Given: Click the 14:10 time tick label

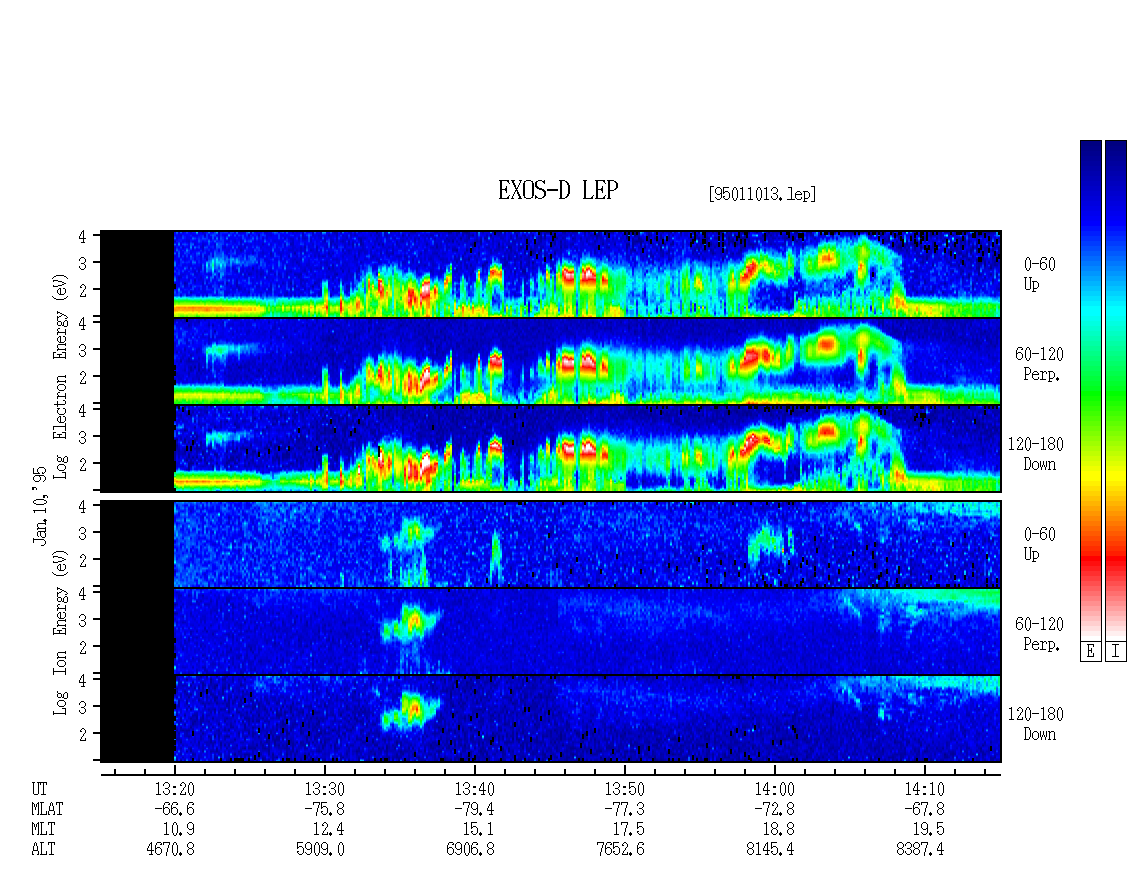Looking at the screenshot, I should pos(924,789).
